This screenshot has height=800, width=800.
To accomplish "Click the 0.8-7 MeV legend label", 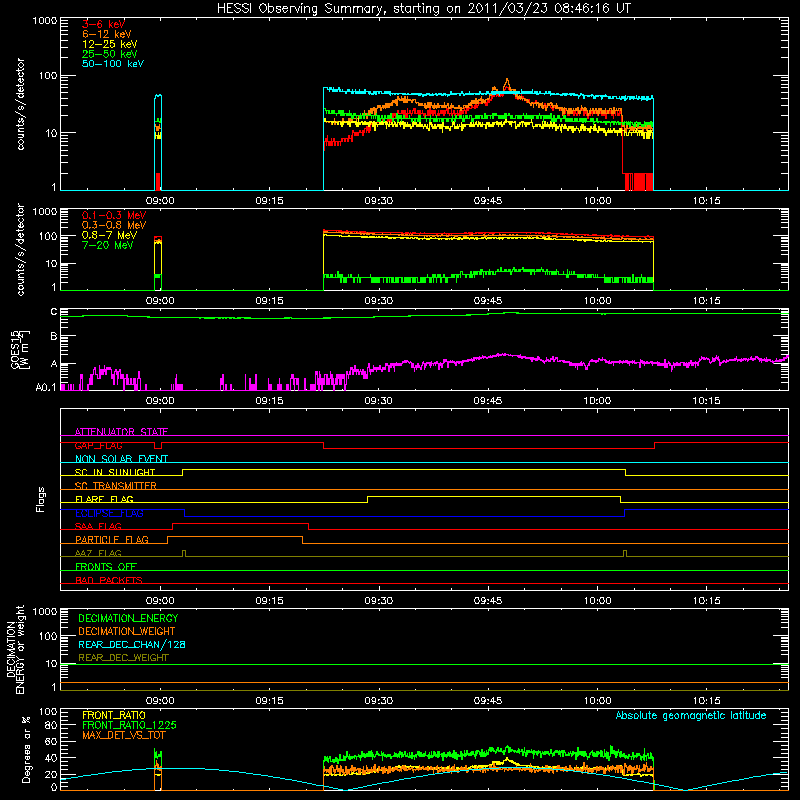I will click(109, 235).
